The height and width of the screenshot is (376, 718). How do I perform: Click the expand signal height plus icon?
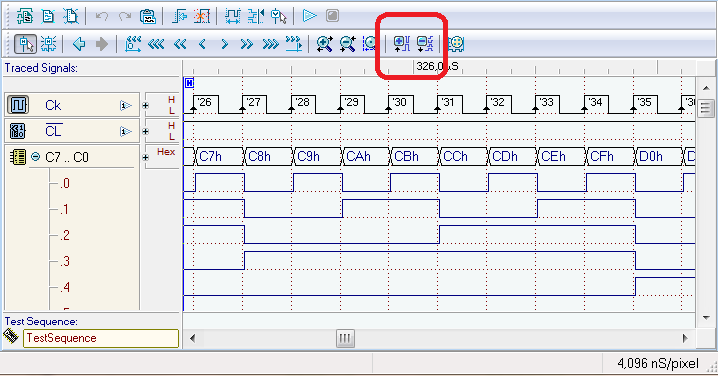point(402,44)
